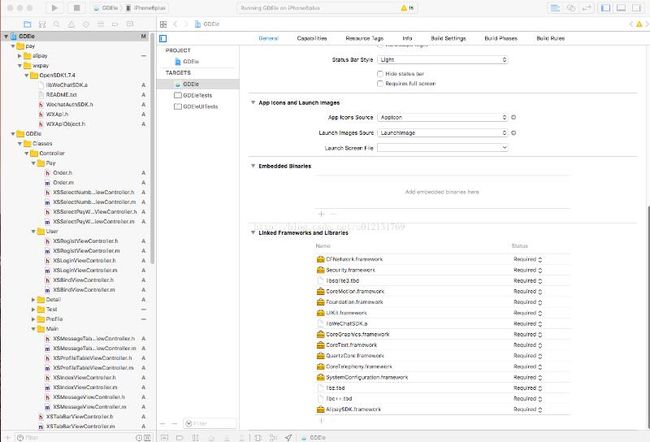Viewport: 650px width, 442px height.
Task: Select libWeChatSDK.a in linked frameworks list
Action: [x=347, y=323]
